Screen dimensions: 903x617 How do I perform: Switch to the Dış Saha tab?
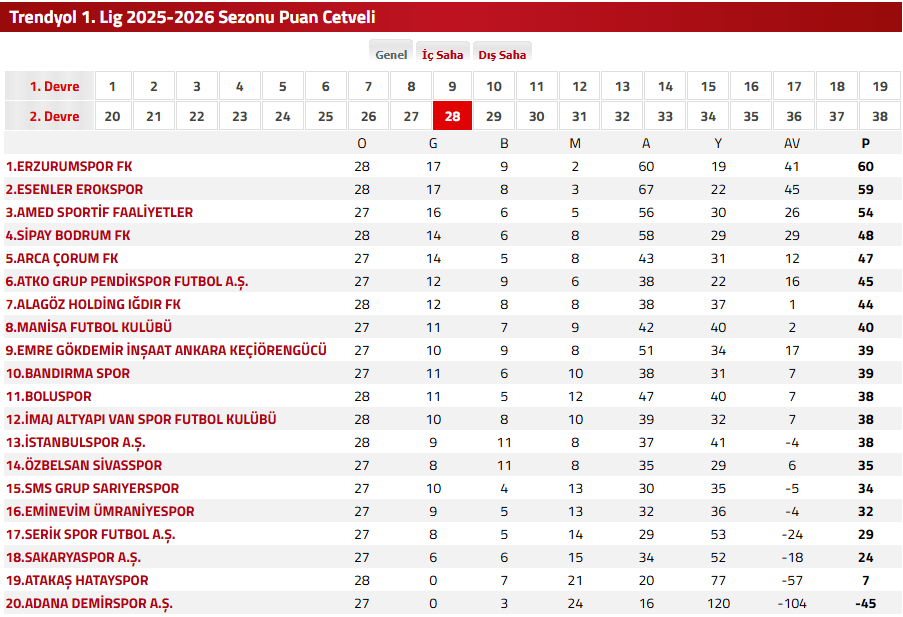(x=502, y=54)
